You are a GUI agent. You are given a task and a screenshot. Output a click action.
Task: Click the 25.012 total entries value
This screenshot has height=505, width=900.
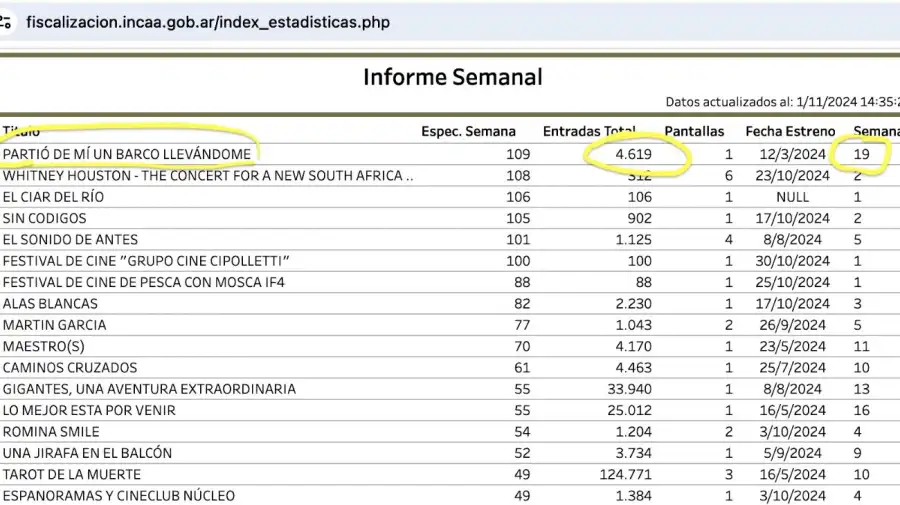[x=630, y=410]
